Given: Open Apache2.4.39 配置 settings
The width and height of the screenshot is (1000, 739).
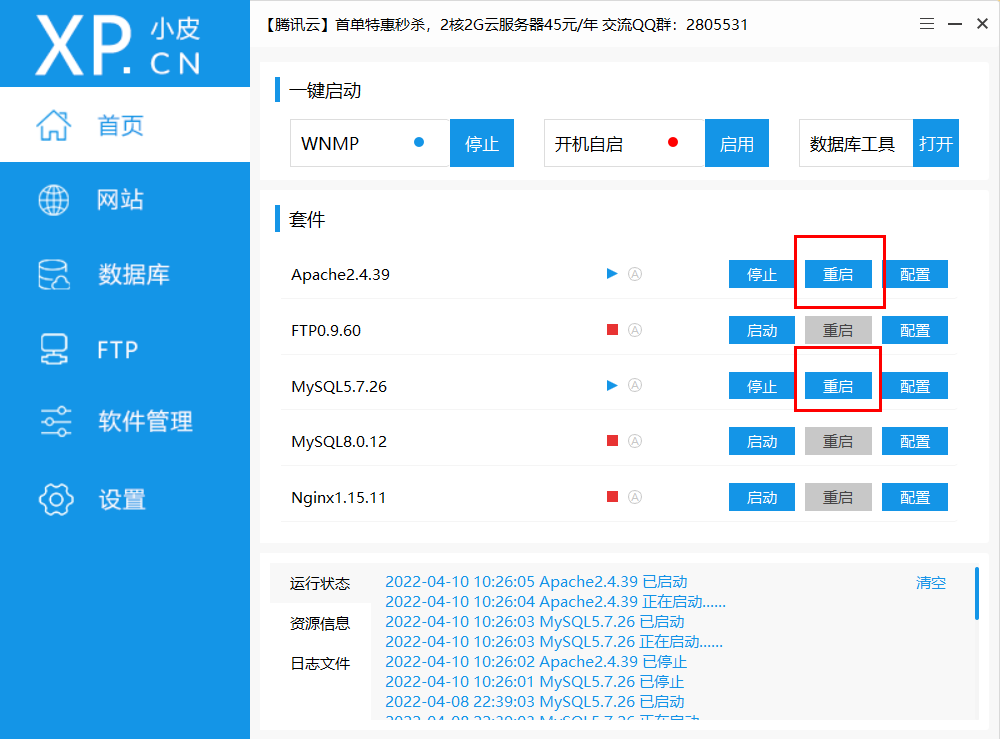Looking at the screenshot, I should [915, 274].
